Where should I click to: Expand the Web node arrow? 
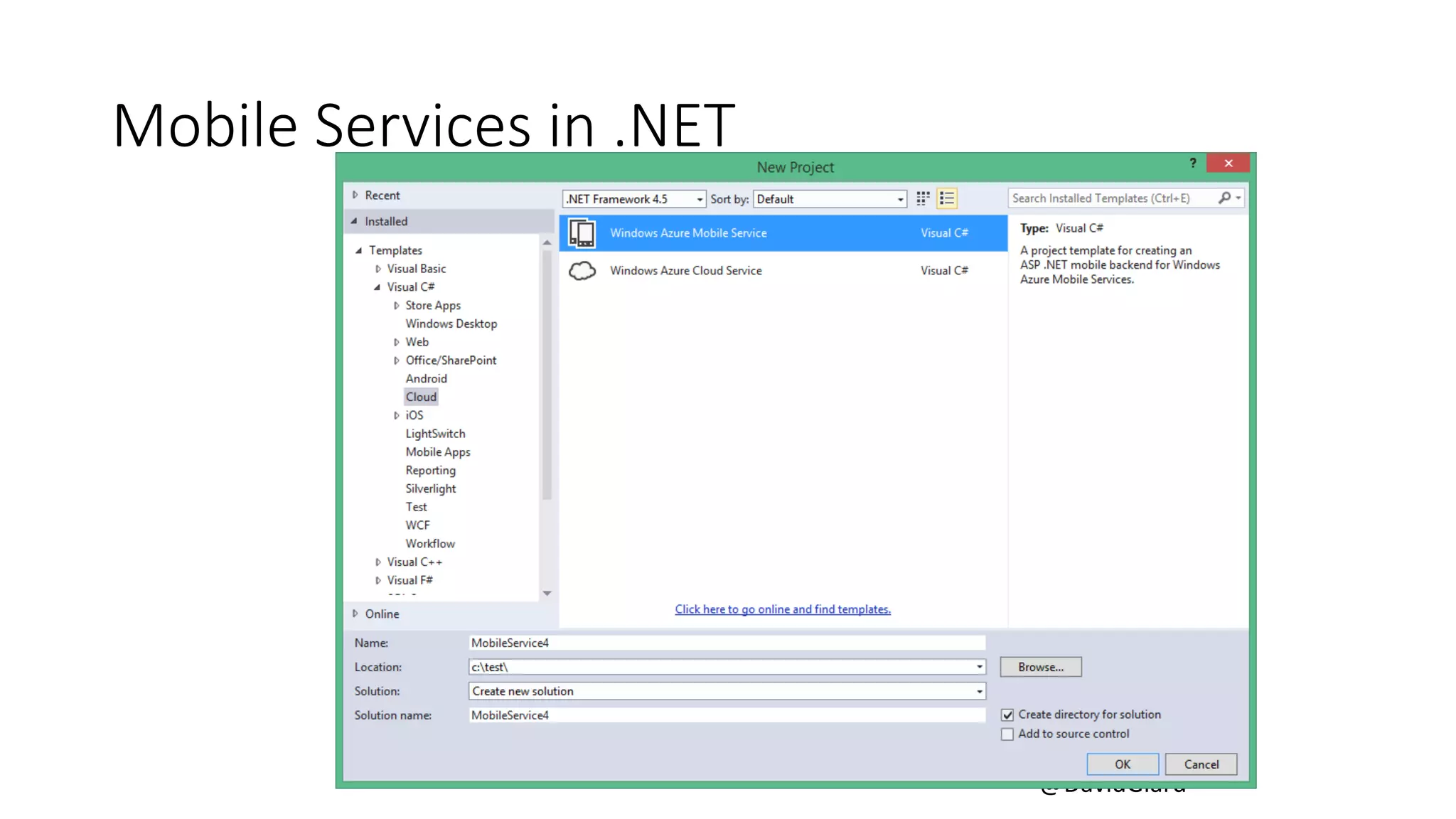tap(397, 342)
